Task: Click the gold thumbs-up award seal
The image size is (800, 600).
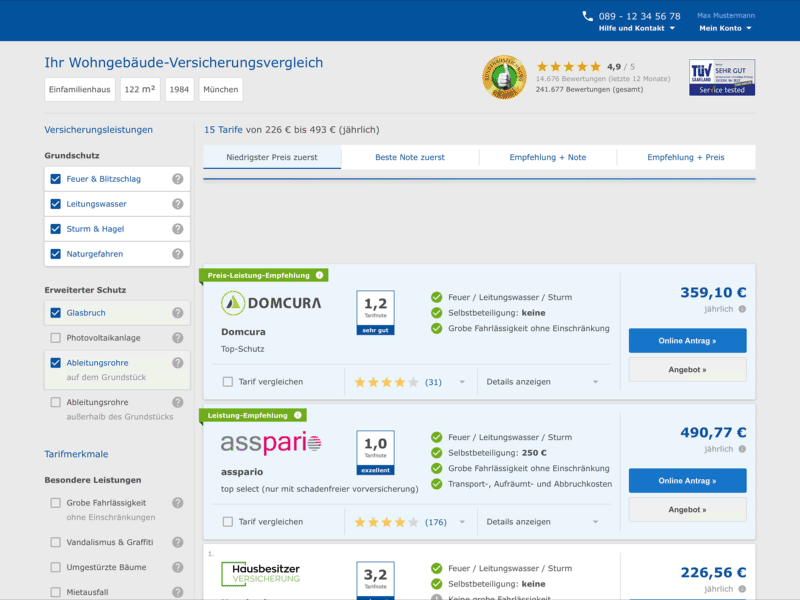Action: (504, 77)
